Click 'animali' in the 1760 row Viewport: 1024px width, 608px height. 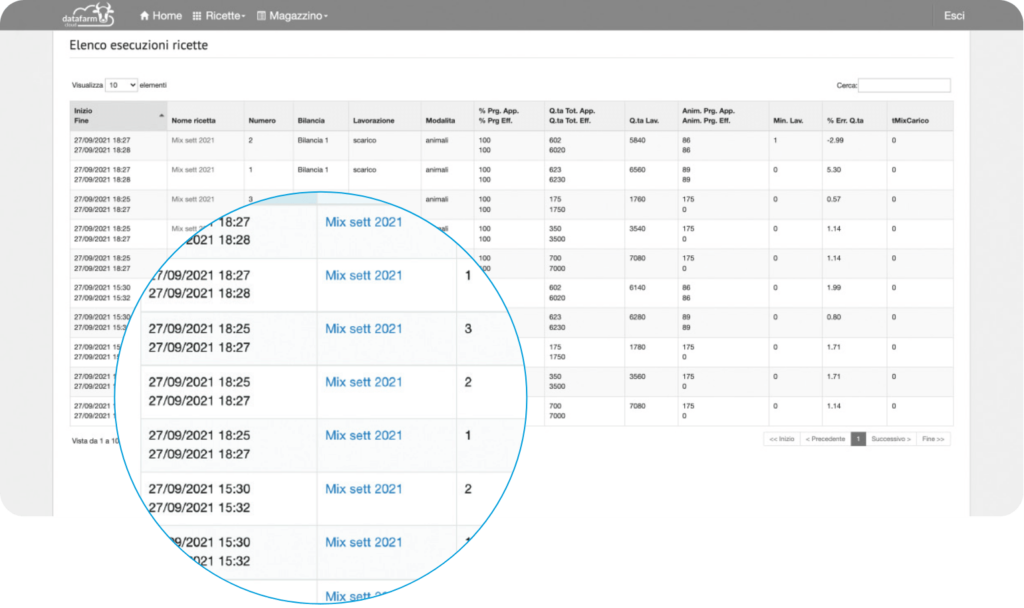[437, 199]
